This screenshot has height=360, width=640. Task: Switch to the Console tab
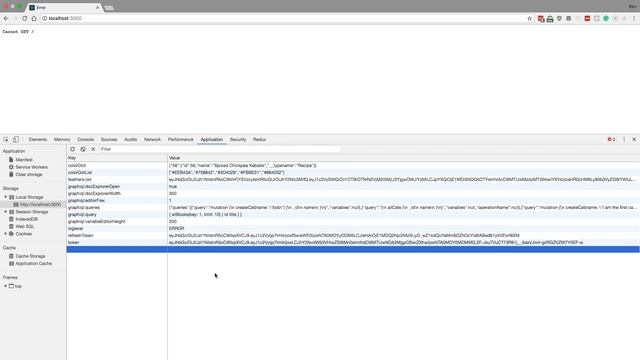pyautogui.click(x=85, y=140)
